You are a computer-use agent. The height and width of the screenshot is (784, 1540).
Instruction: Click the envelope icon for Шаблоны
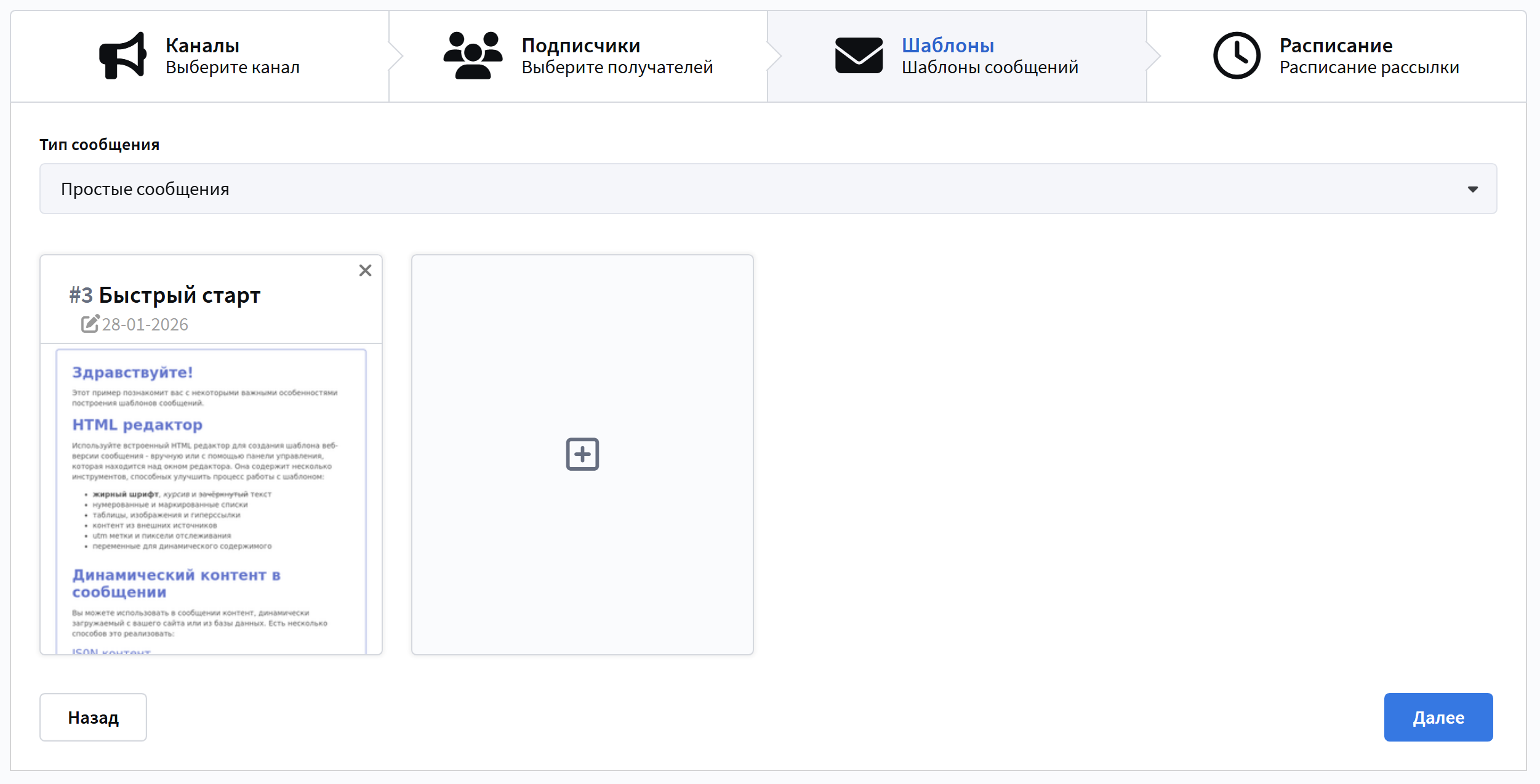[x=859, y=55]
